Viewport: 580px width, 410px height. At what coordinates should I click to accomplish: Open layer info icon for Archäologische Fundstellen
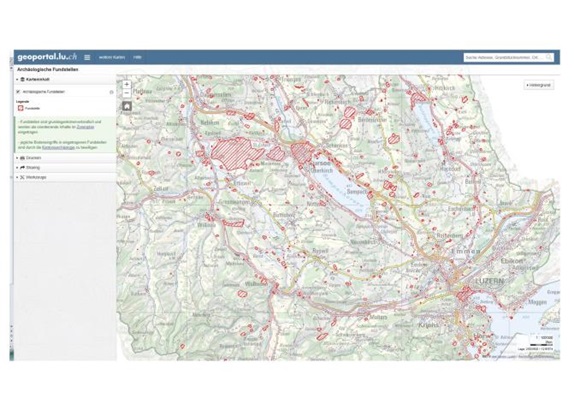pos(111,92)
